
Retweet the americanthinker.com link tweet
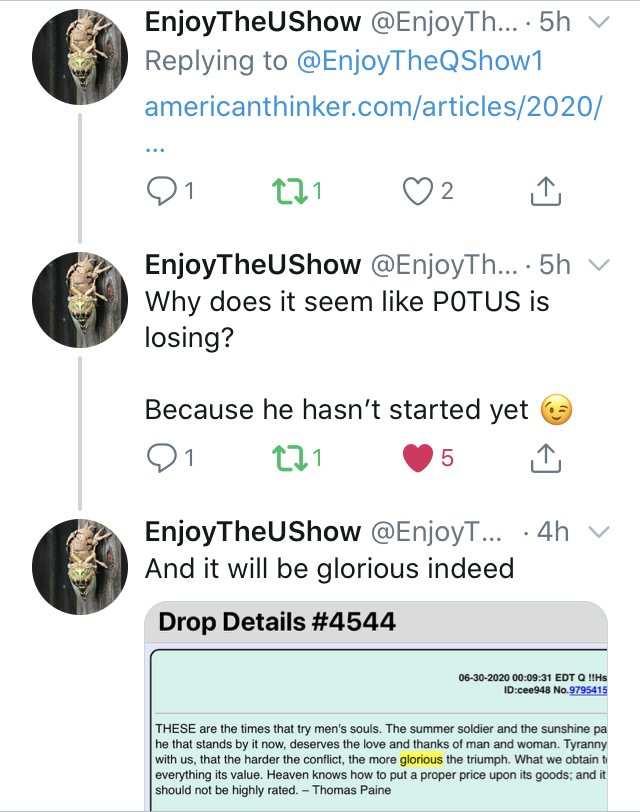[x=289, y=191]
